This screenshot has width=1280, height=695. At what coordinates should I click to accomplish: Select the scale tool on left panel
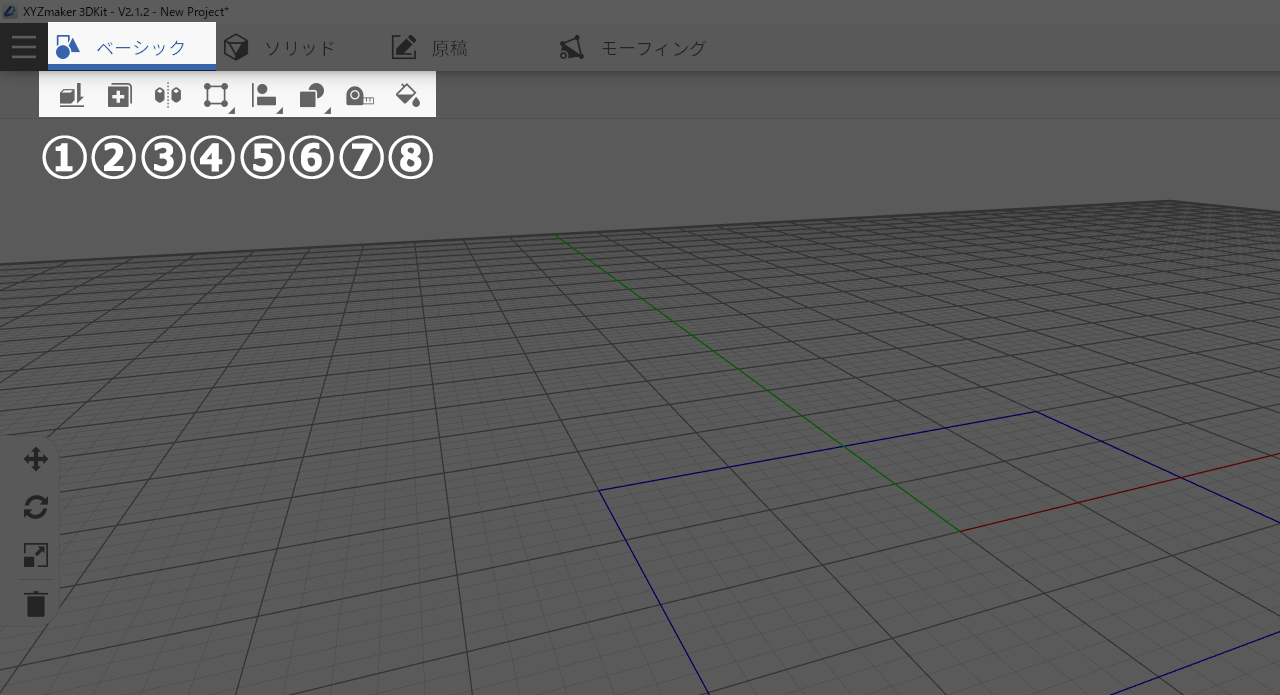pos(36,555)
